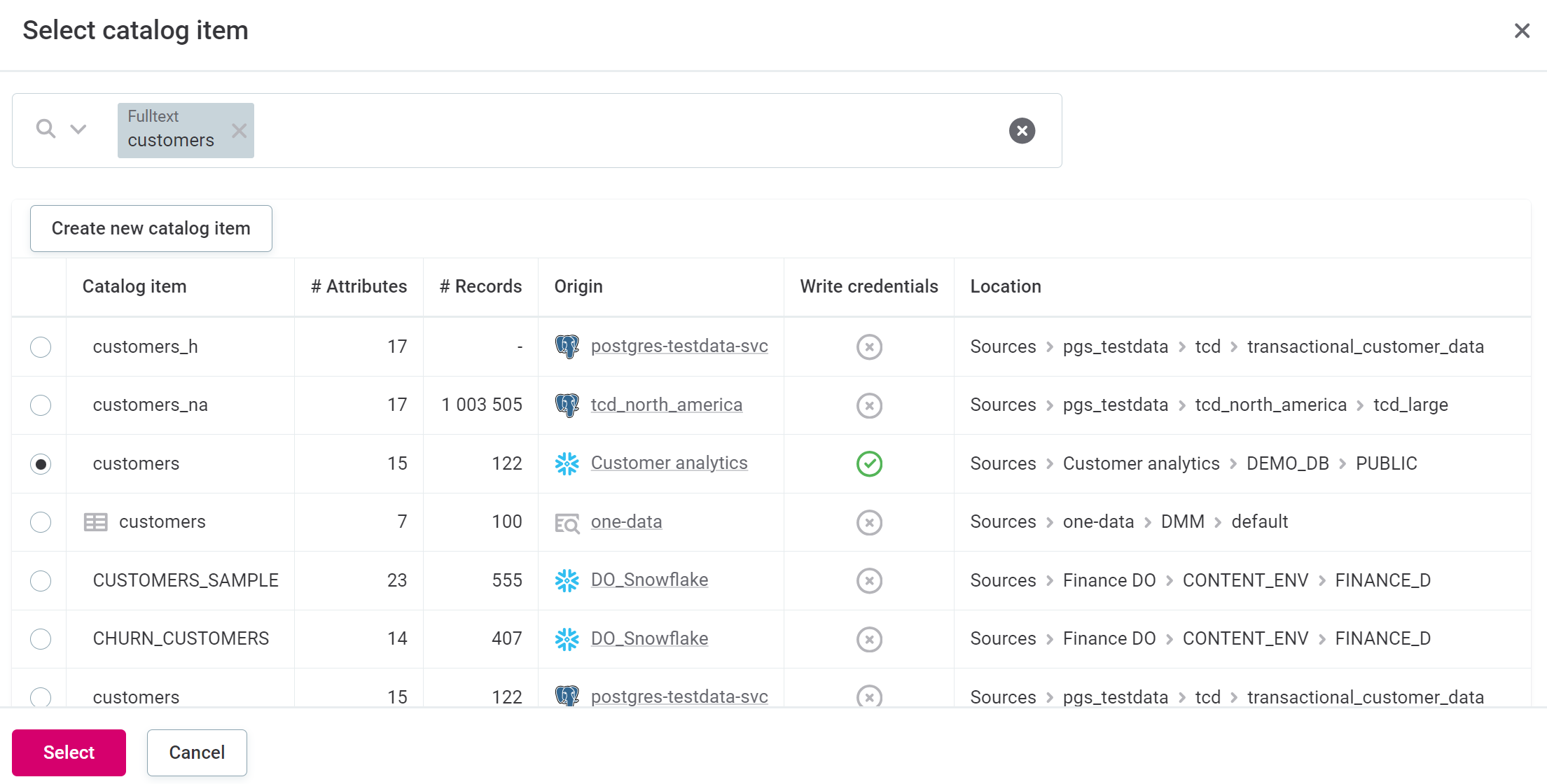This screenshot has width=1547, height=784.
Task: Close the Select catalog item dialog
Action: 1521,31
